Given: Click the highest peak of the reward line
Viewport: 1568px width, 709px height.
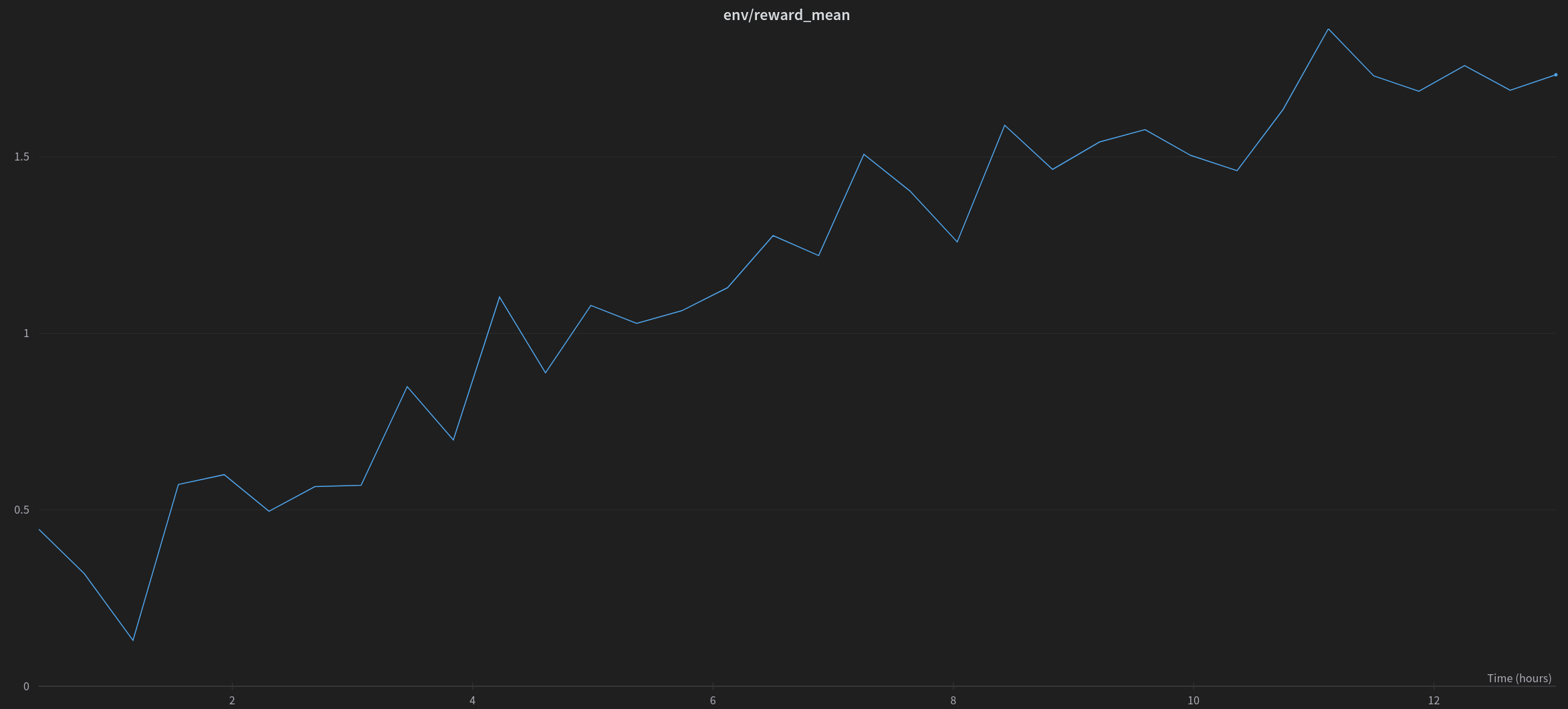Looking at the screenshot, I should coord(1329,29).
